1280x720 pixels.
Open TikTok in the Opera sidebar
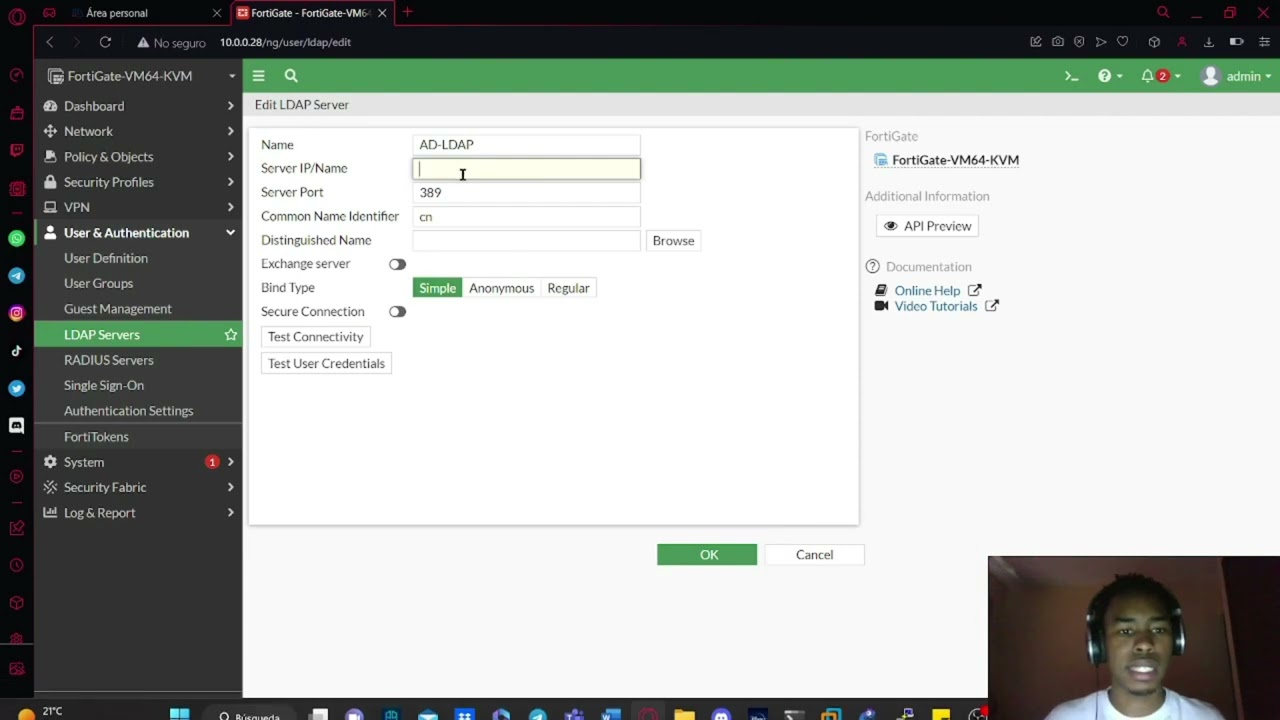point(16,350)
